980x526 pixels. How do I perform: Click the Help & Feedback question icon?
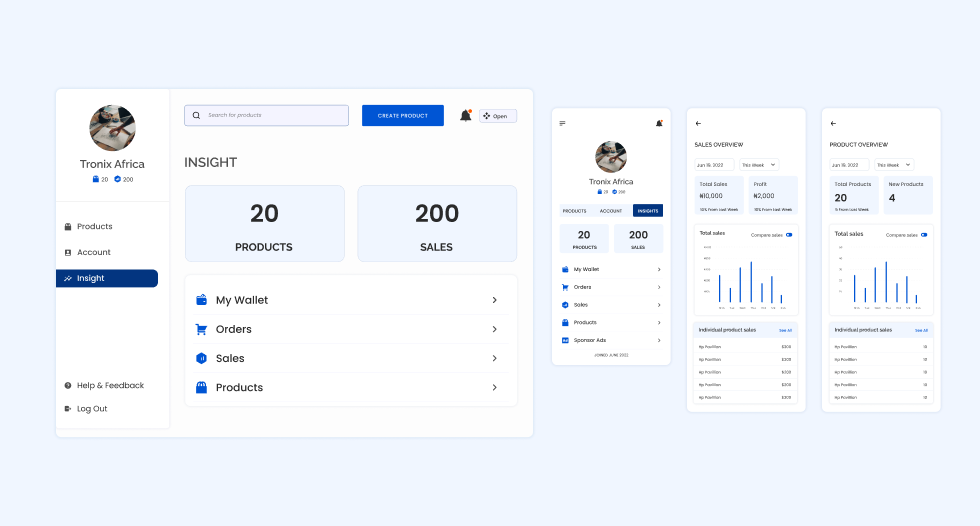68,386
